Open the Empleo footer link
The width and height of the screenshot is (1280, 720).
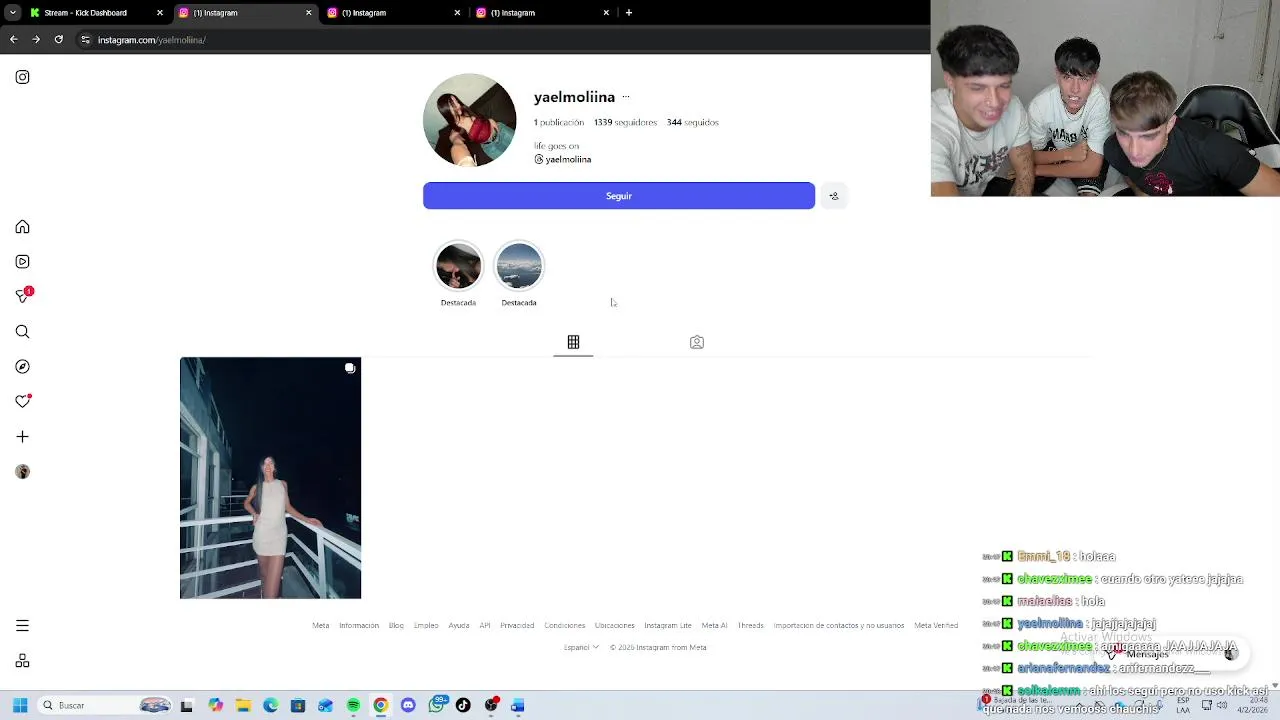(426, 625)
